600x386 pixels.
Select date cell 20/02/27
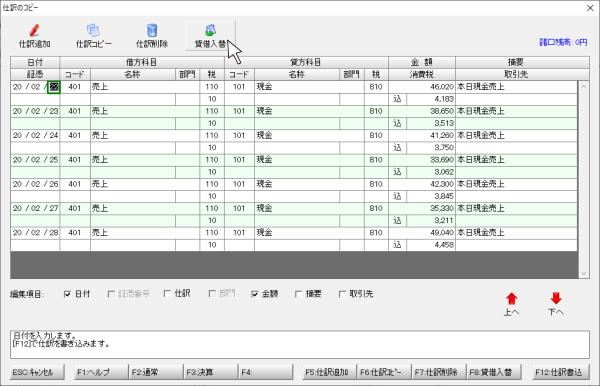[35, 208]
